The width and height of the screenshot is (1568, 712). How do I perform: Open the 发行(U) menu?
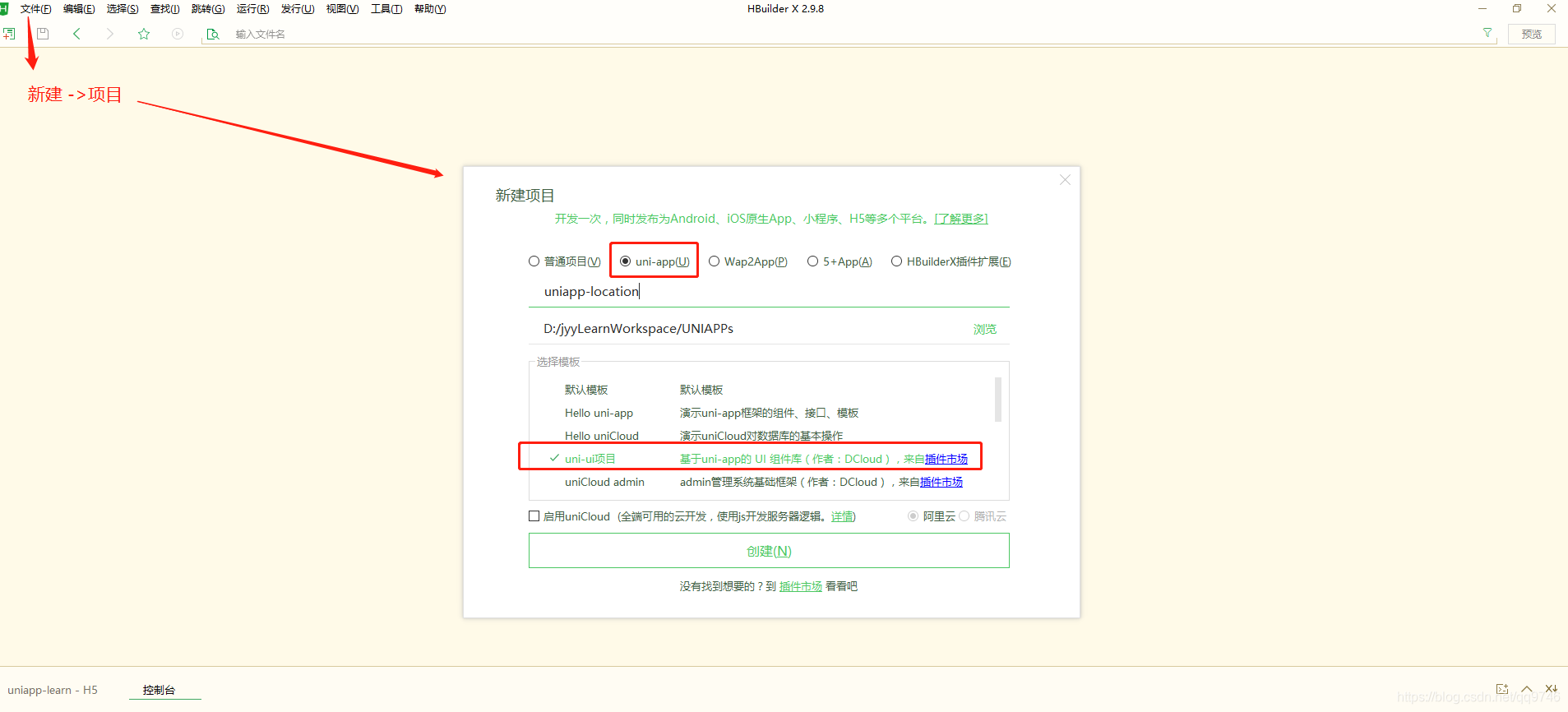click(x=298, y=9)
